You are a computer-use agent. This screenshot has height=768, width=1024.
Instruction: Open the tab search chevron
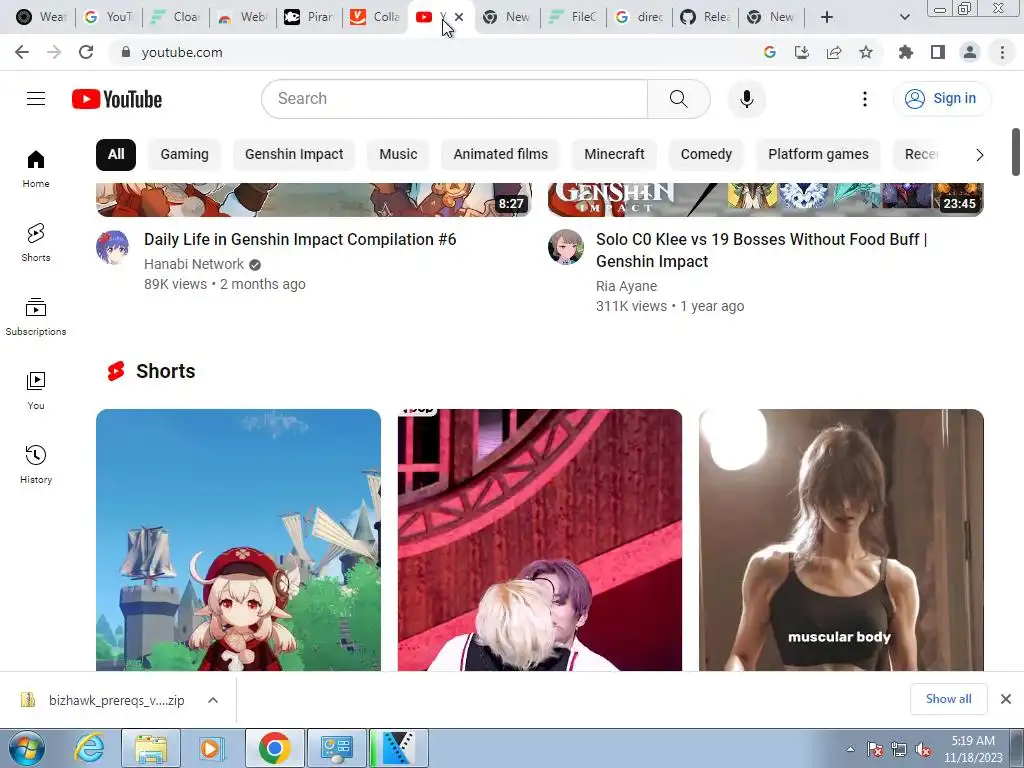coord(904,17)
